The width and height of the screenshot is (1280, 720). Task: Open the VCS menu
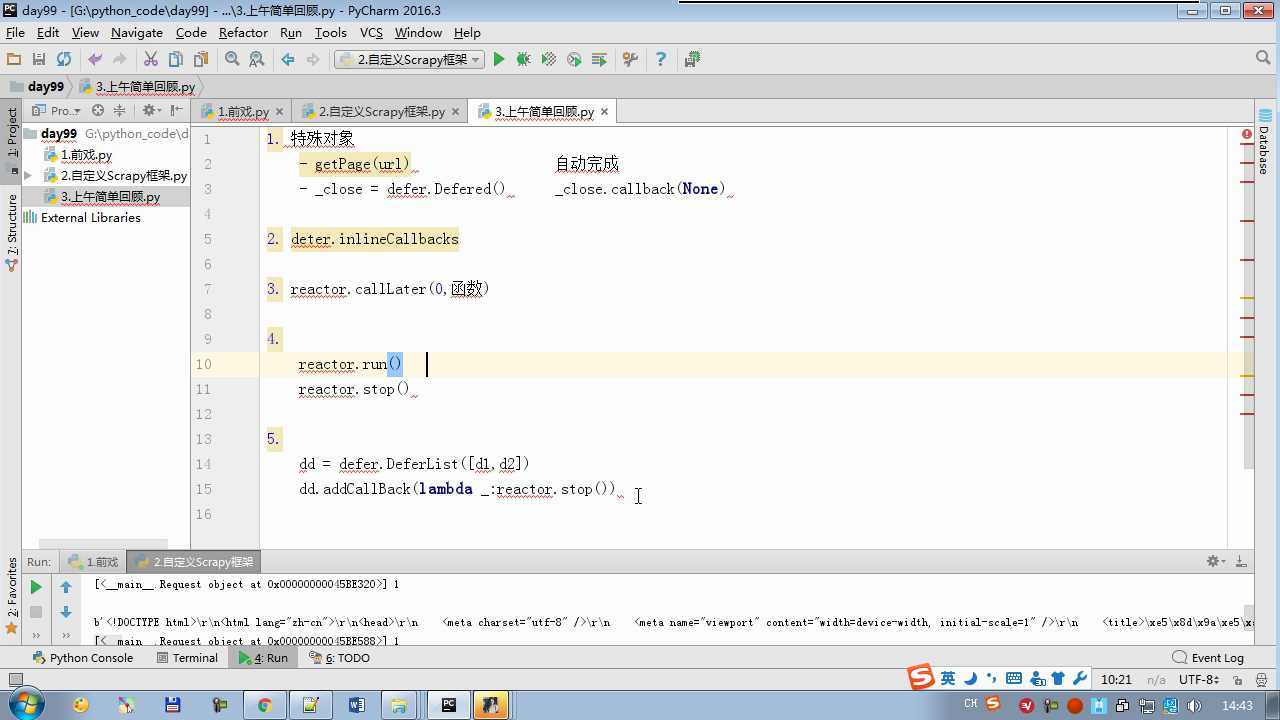coord(371,32)
